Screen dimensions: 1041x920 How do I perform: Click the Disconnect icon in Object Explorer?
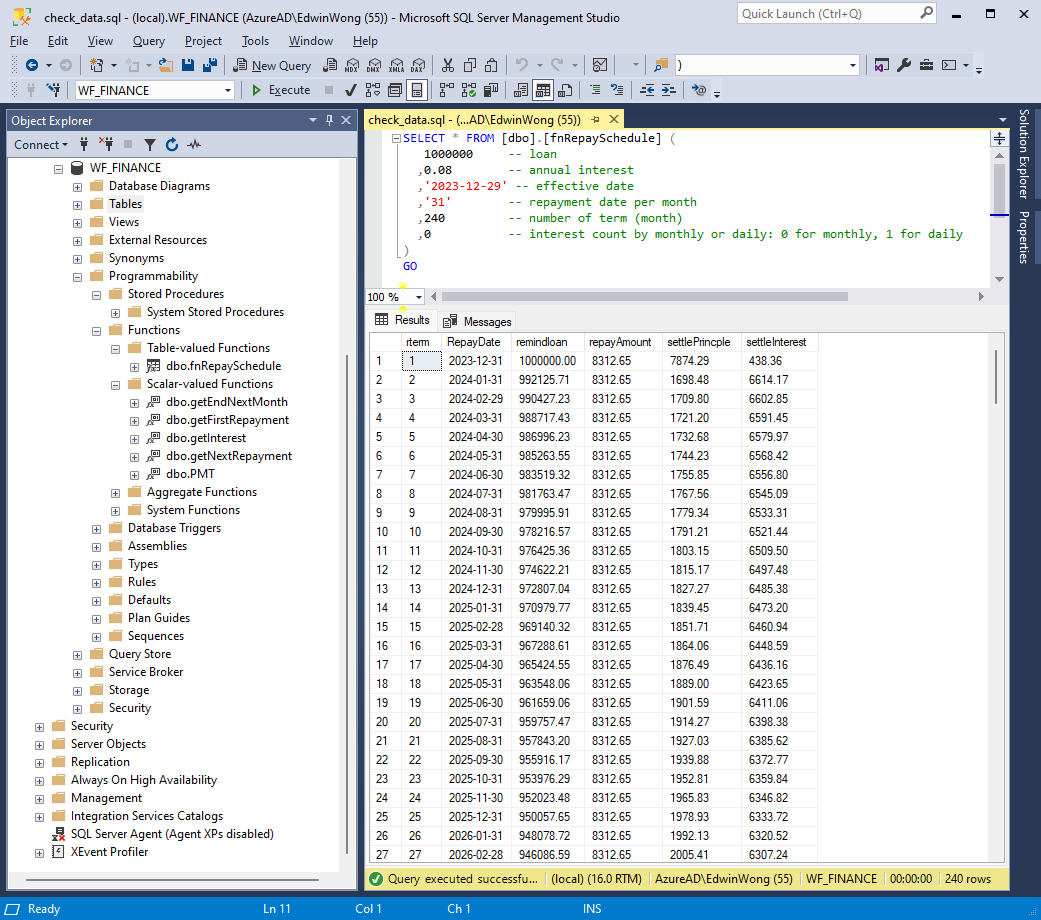[x=105, y=144]
